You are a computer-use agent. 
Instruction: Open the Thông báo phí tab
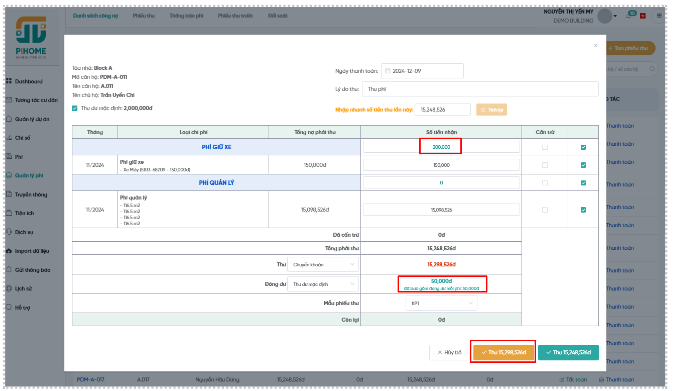coord(186,16)
